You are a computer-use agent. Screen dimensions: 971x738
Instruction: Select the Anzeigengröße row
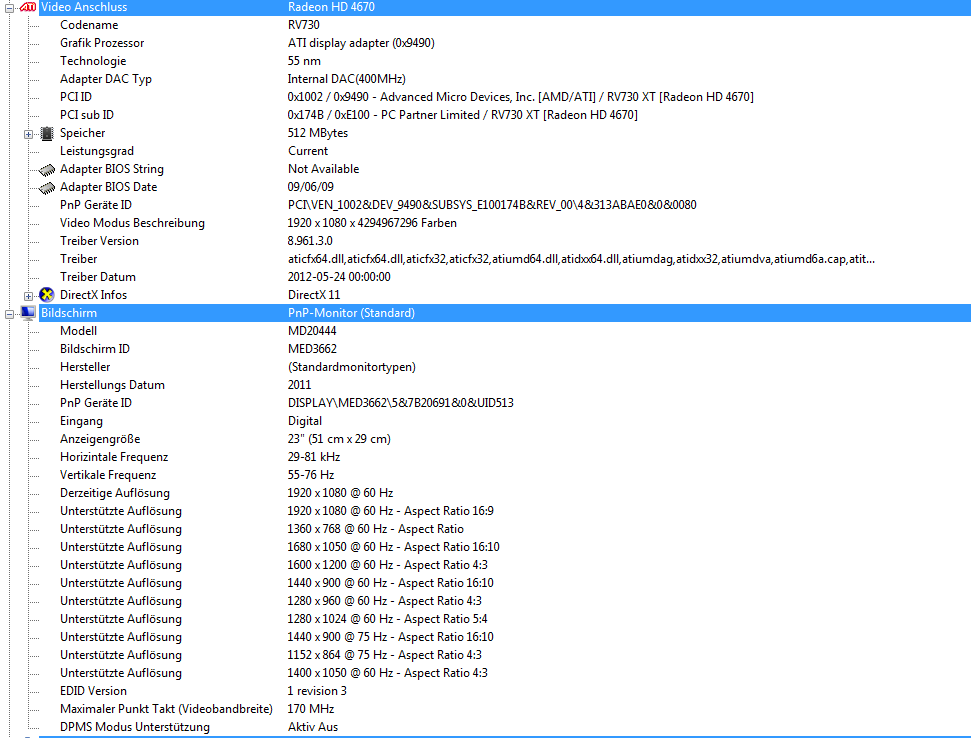[505, 439]
